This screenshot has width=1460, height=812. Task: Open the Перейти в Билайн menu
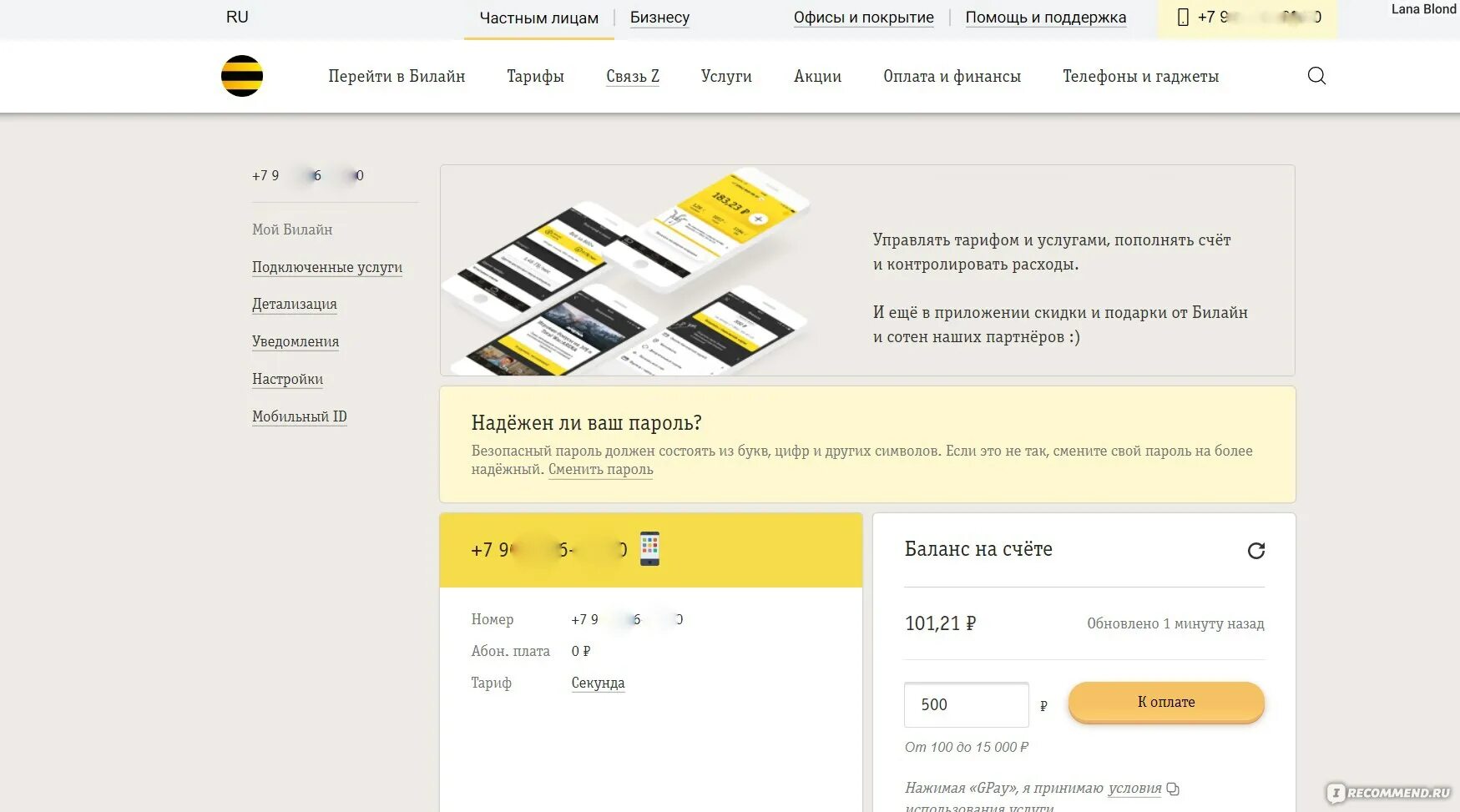pyautogui.click(x=397, y=76)
